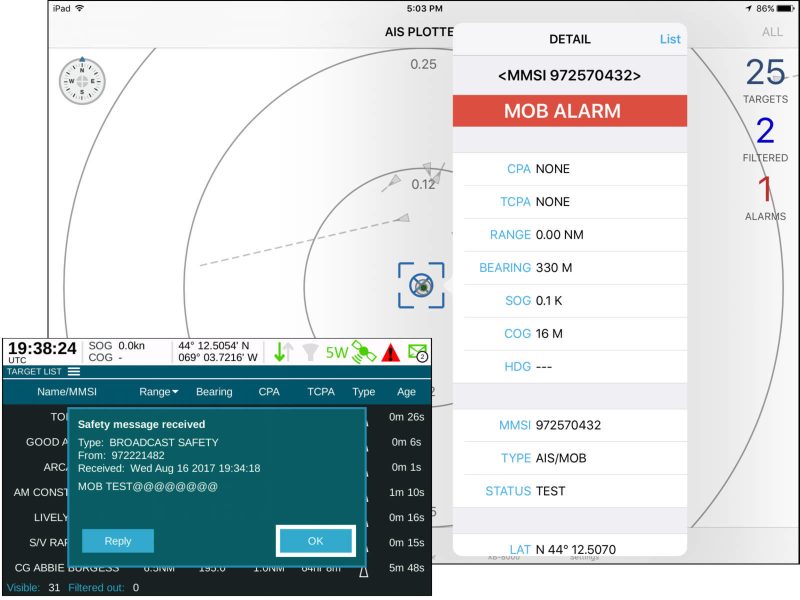The width and height of the screenshot is (800, 600).
Task: Tap the satellite GPS status icon
Action: click(x=364, y=352)
